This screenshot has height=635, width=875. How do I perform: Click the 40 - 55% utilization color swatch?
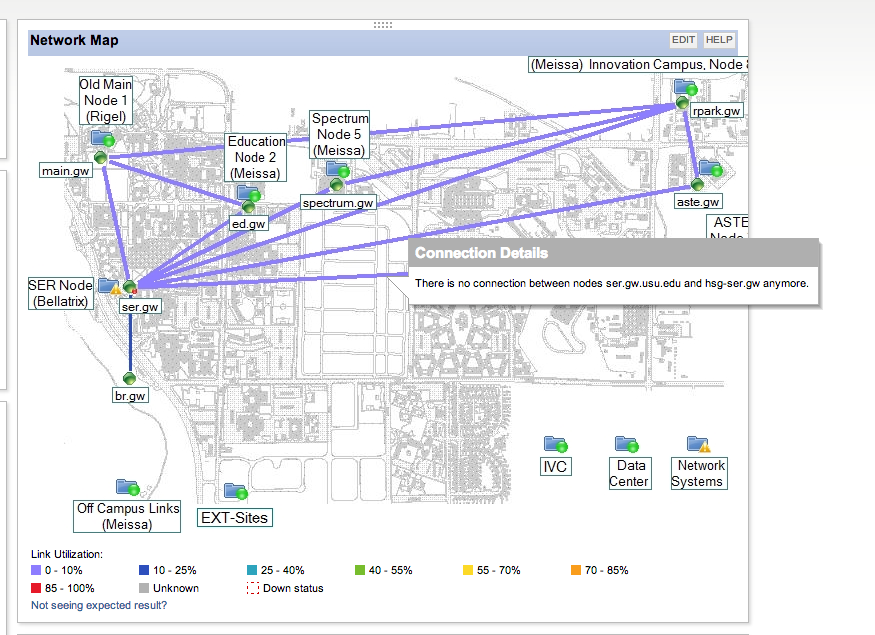coord(360,570)
